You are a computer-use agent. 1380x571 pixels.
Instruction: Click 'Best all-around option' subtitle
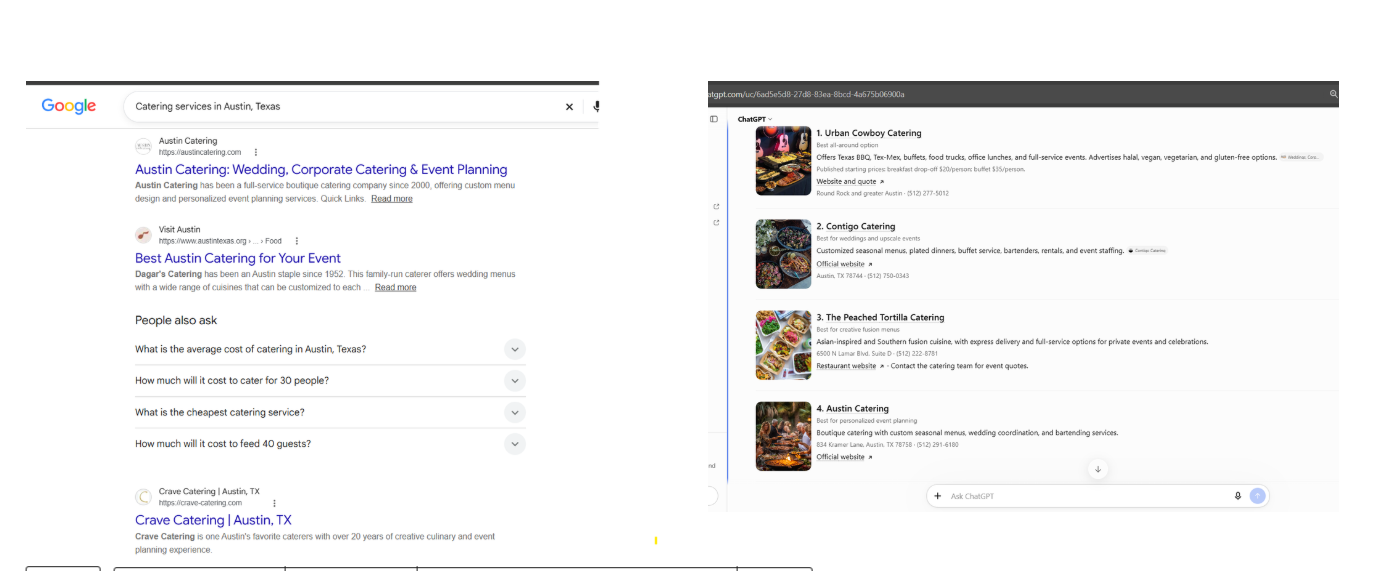[847, 145]
